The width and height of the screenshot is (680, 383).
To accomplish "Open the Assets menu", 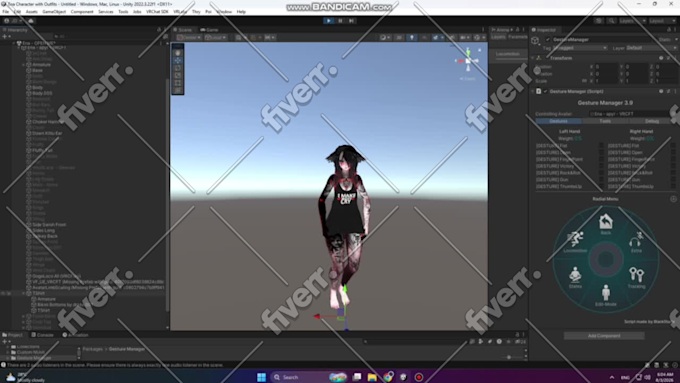I will pos(32,12).
